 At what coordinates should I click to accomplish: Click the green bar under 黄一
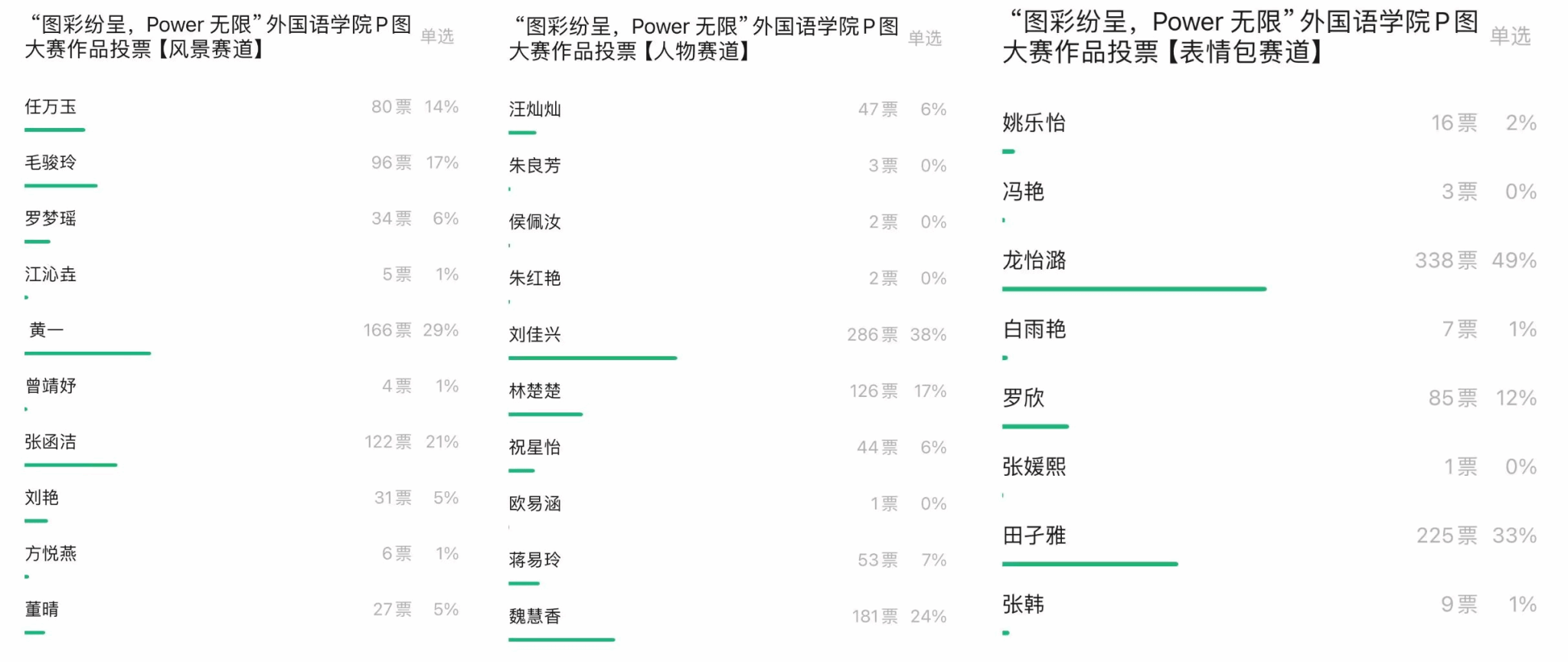(x=87, y=353)
